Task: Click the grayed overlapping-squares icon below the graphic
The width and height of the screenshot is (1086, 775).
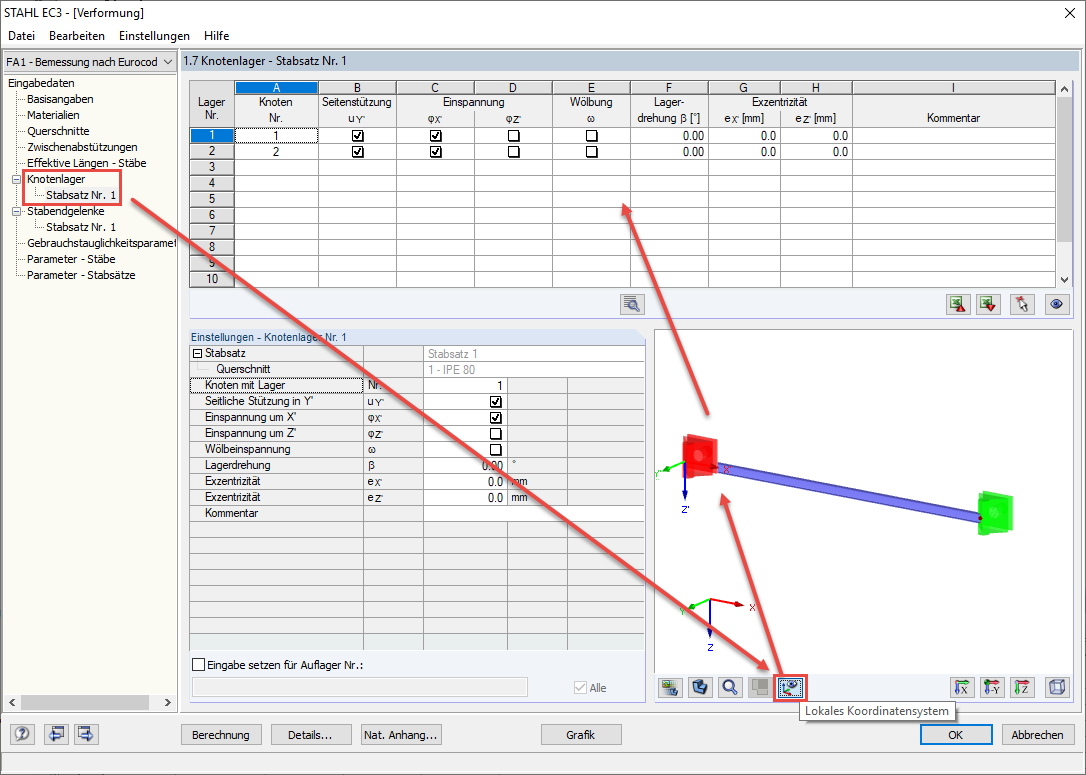Action: (x=760, y=688)
